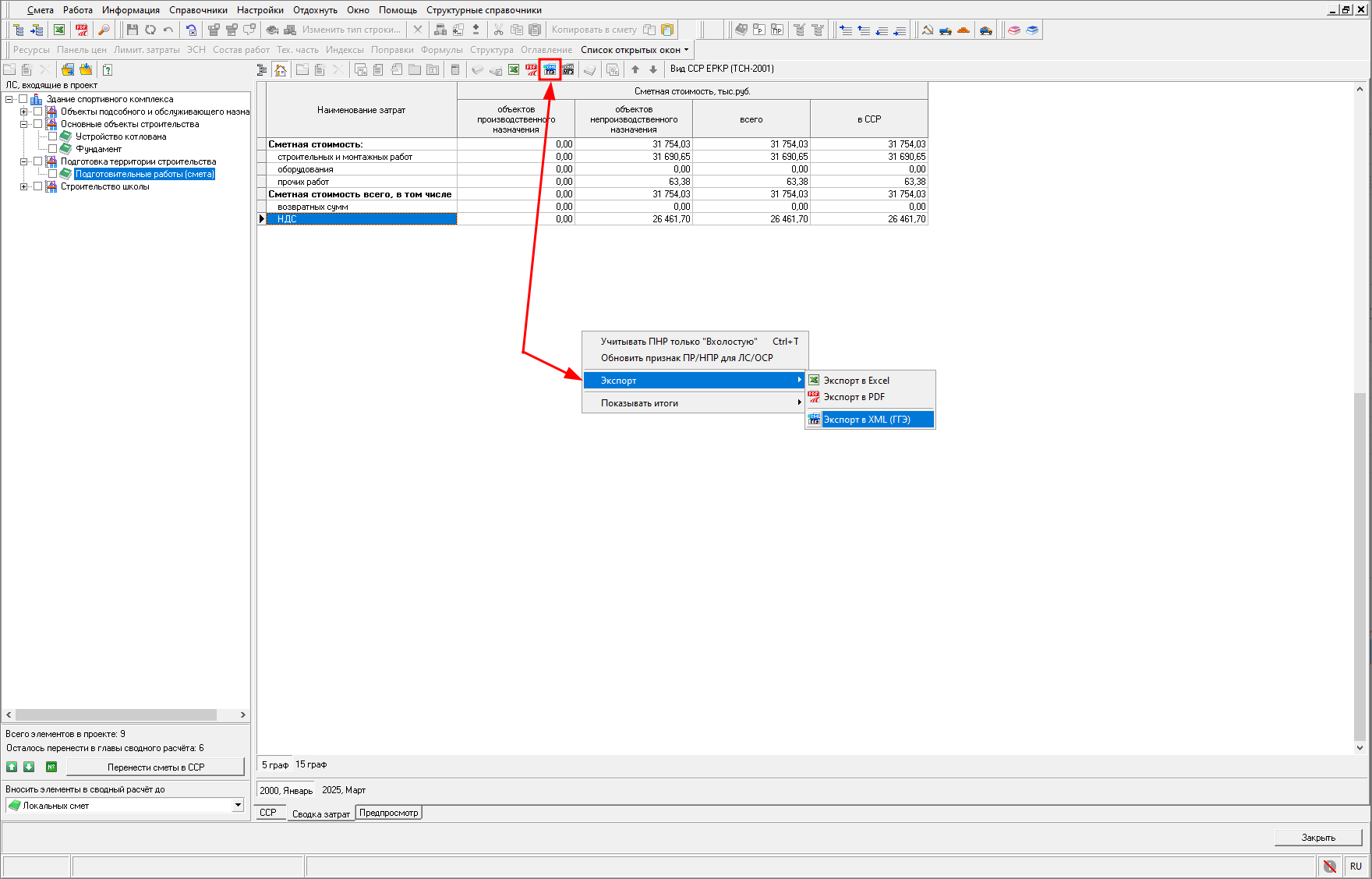
Task: Click the magnifier search icon in the top toolbar
Action: 104,30
